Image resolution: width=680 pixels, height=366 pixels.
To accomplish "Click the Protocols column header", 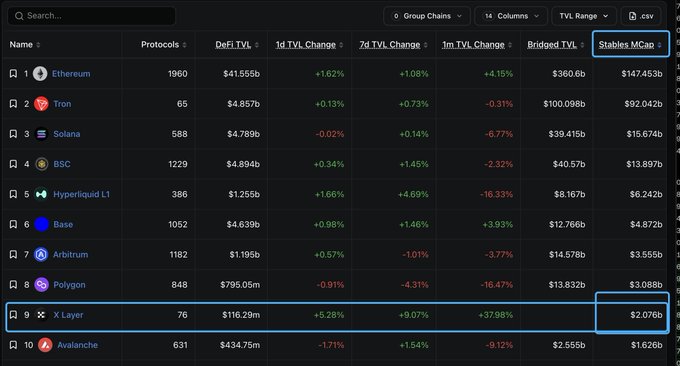I will pyautogui.click(x=160, y=45).
